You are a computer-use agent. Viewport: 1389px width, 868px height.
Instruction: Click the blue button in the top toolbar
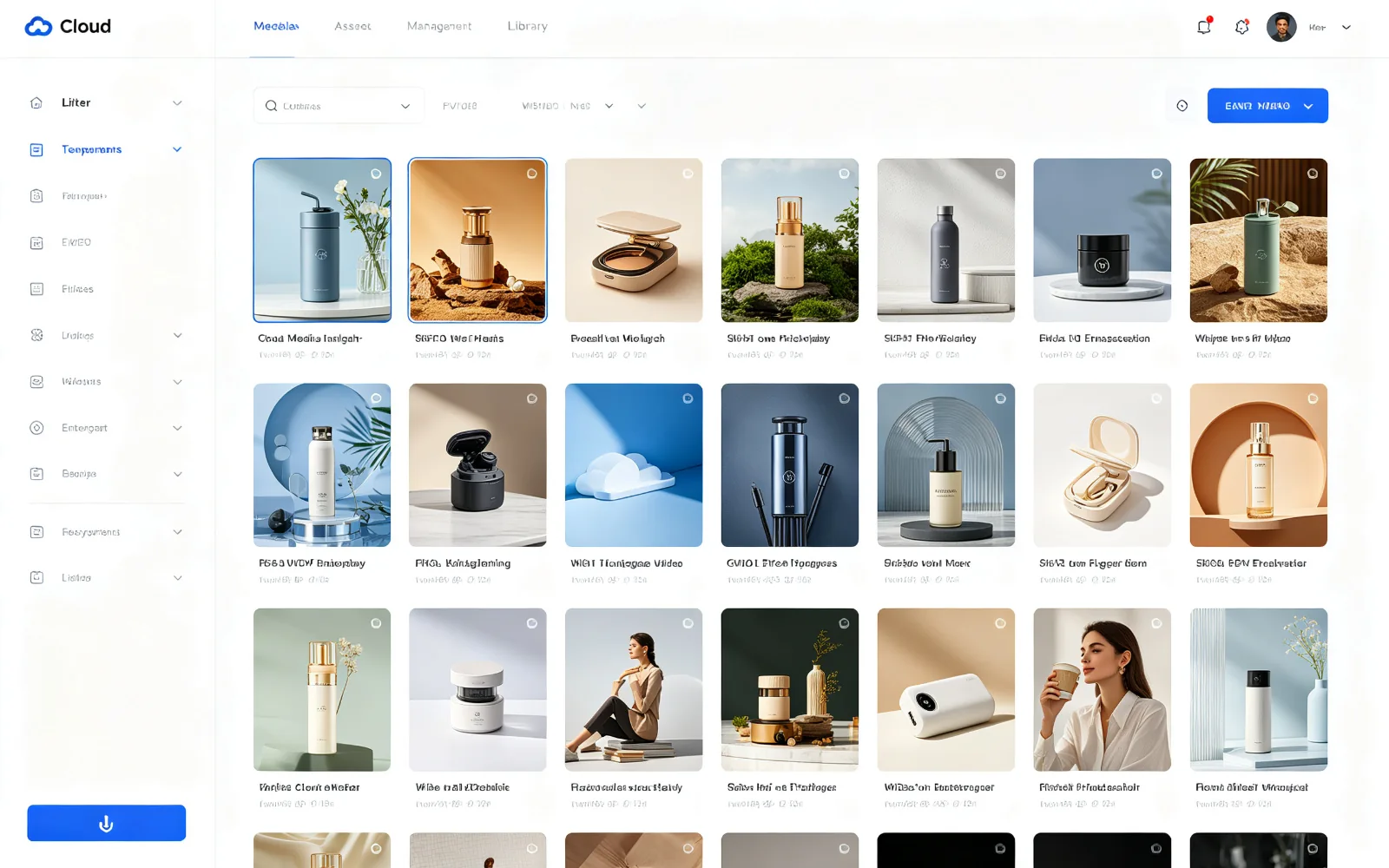click(1267, 106)
